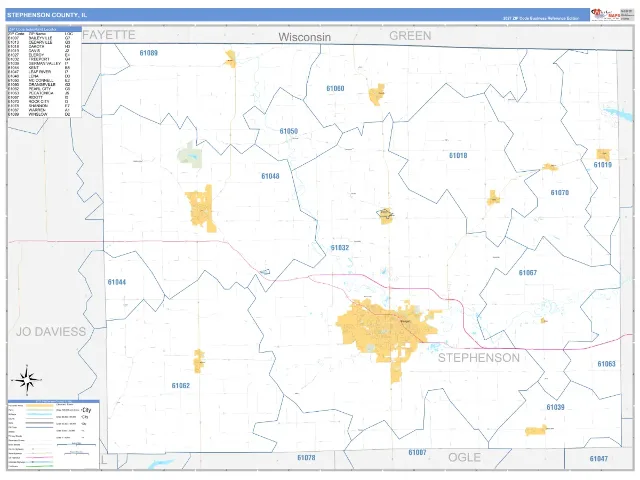Select ZIP code label 61044
The height and width of the screenshot is (480, 640).
pos(117,282)
